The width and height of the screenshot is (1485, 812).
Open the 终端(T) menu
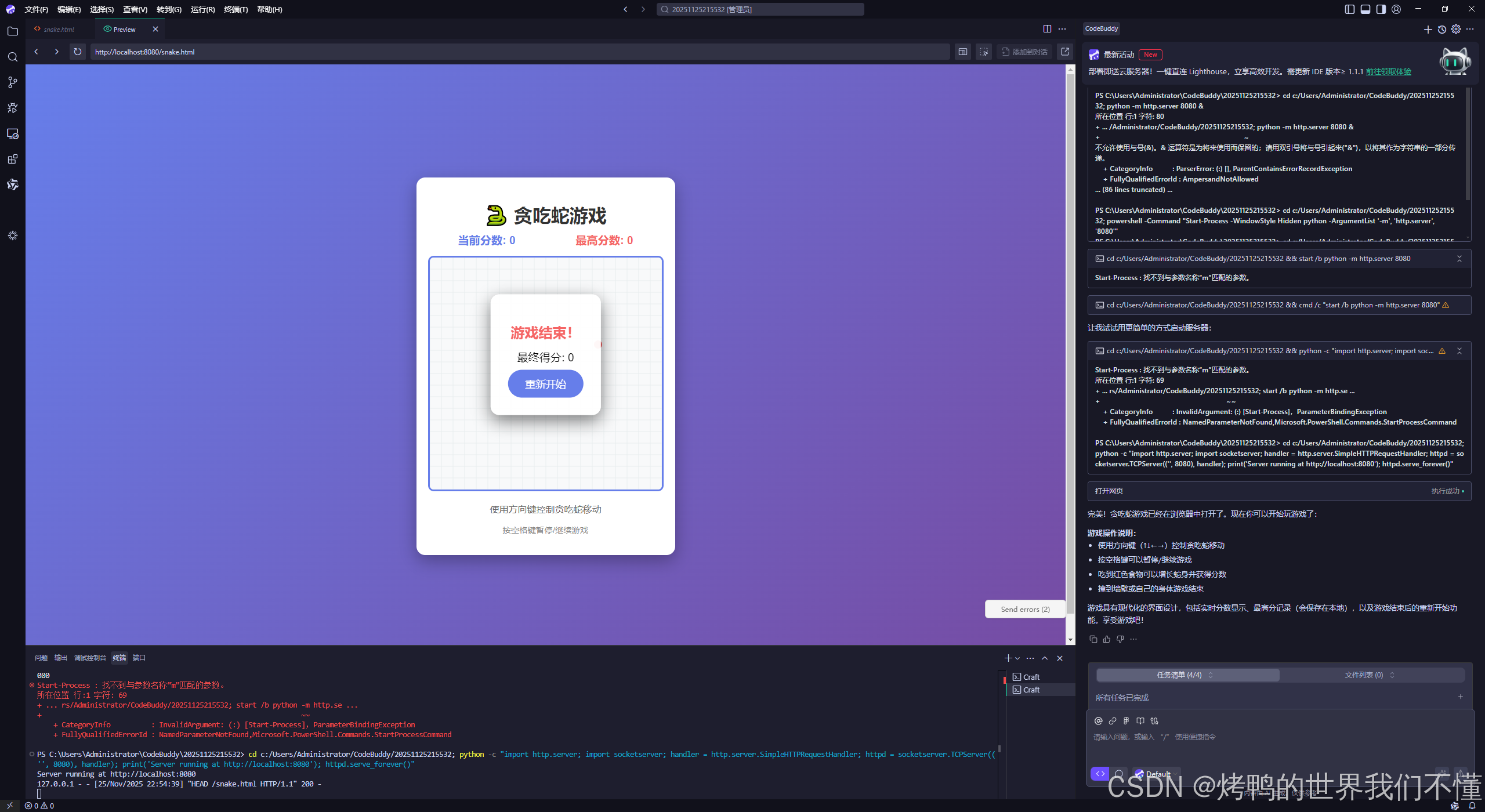click(236, 9)
